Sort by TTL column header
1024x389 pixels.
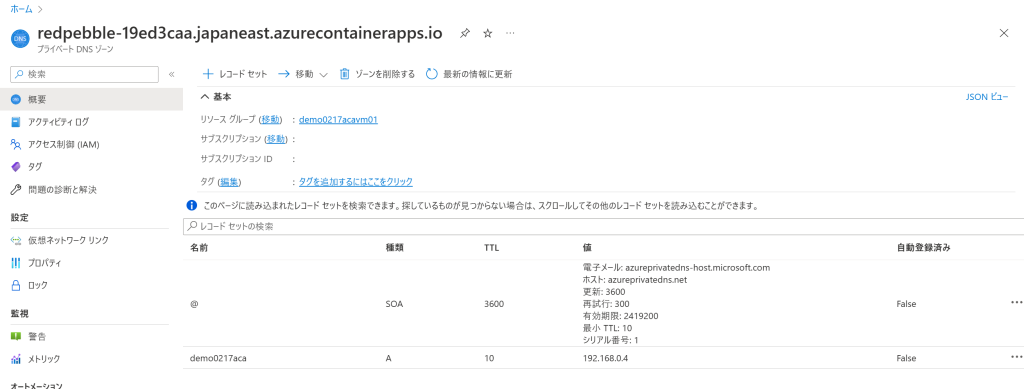pos(491,249)
